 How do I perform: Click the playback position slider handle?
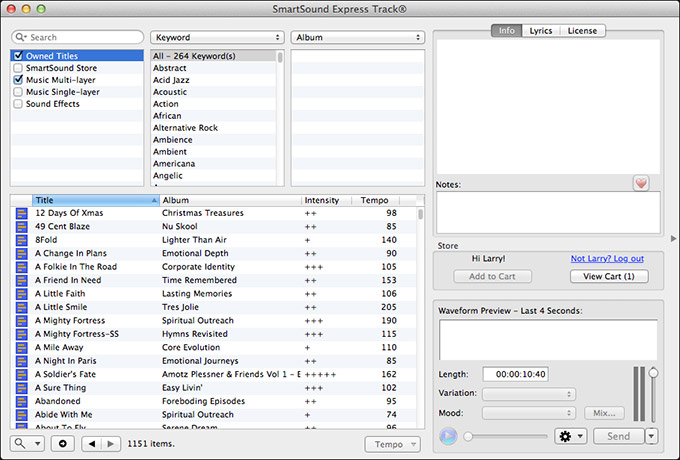468,437
